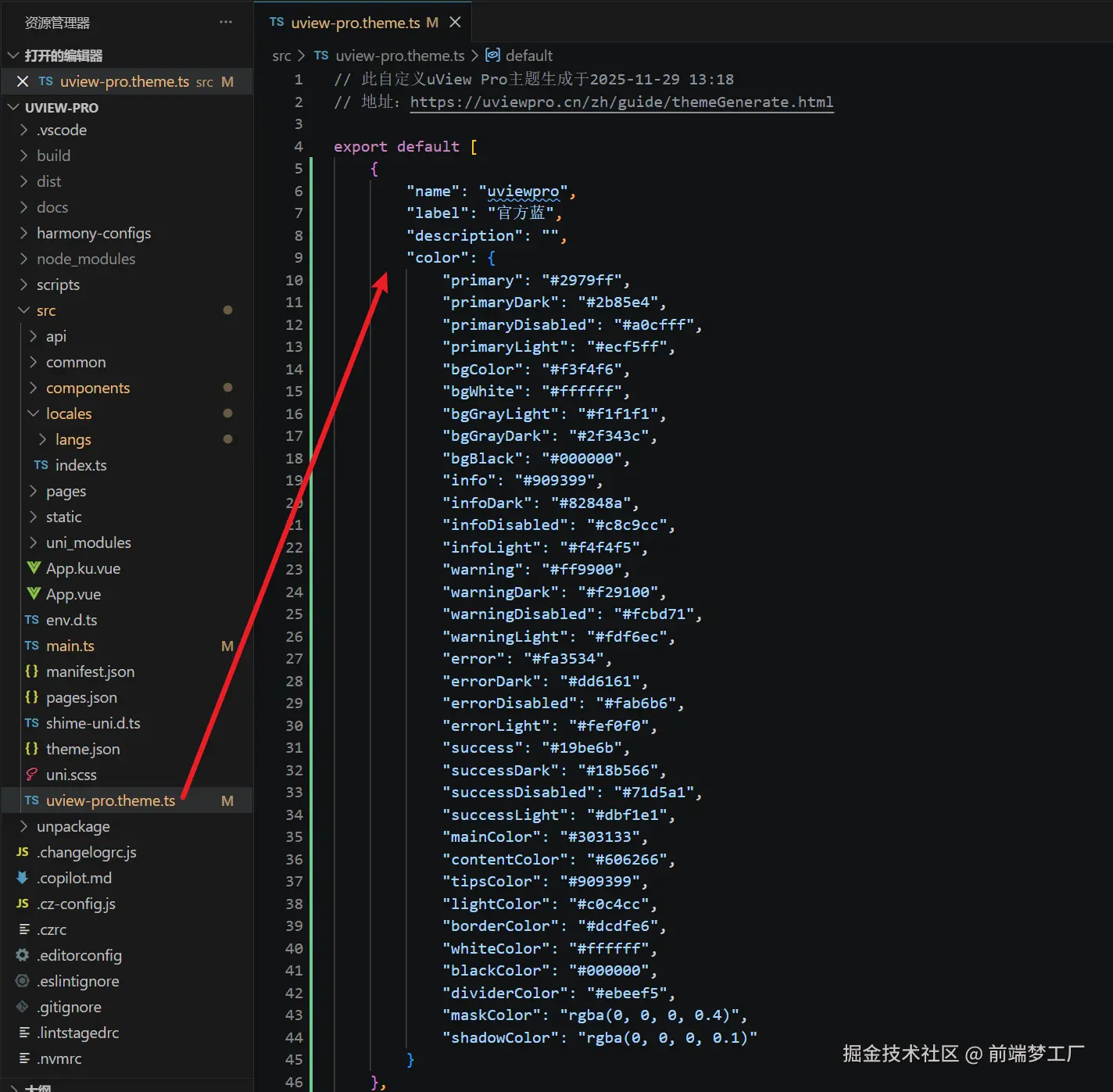Open the manifest.json file
Viewport: 1113px width, 1092px height.
127,671
